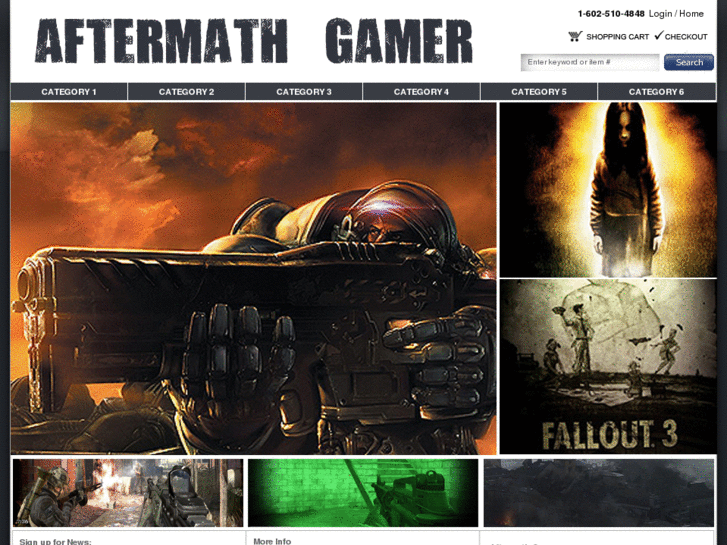727x545 pixels.
Task: Open the CATEGORY 5 menu item
Action: tap(539, 92)
